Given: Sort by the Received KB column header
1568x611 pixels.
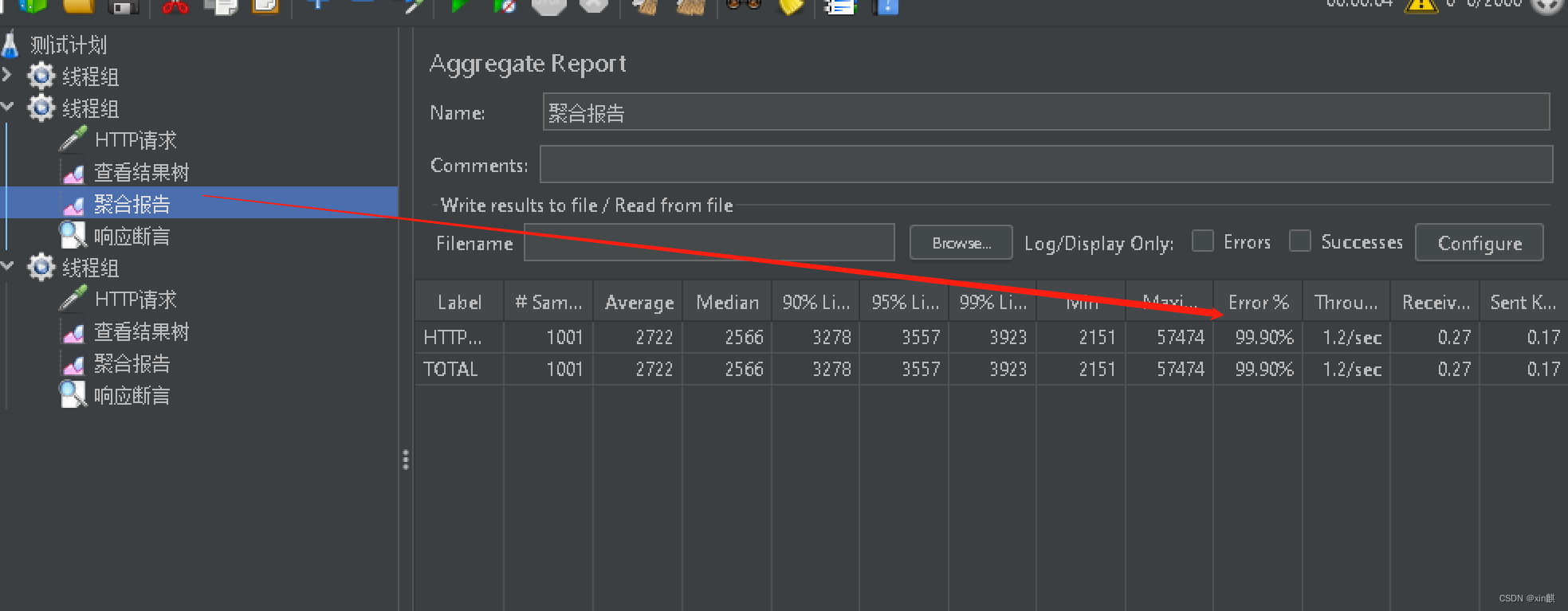Looking at the screenshot, I should click(x=1436, y=303).
